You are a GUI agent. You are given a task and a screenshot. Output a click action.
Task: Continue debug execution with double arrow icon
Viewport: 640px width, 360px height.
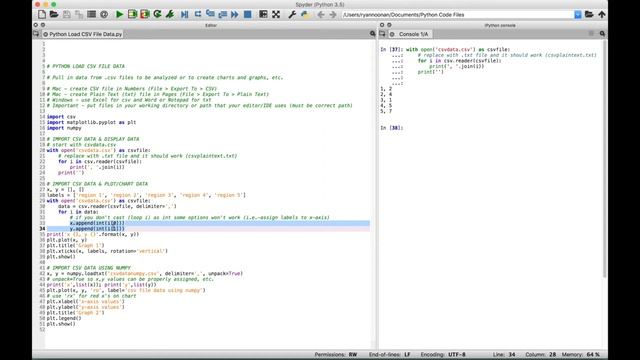pos(235,14)
